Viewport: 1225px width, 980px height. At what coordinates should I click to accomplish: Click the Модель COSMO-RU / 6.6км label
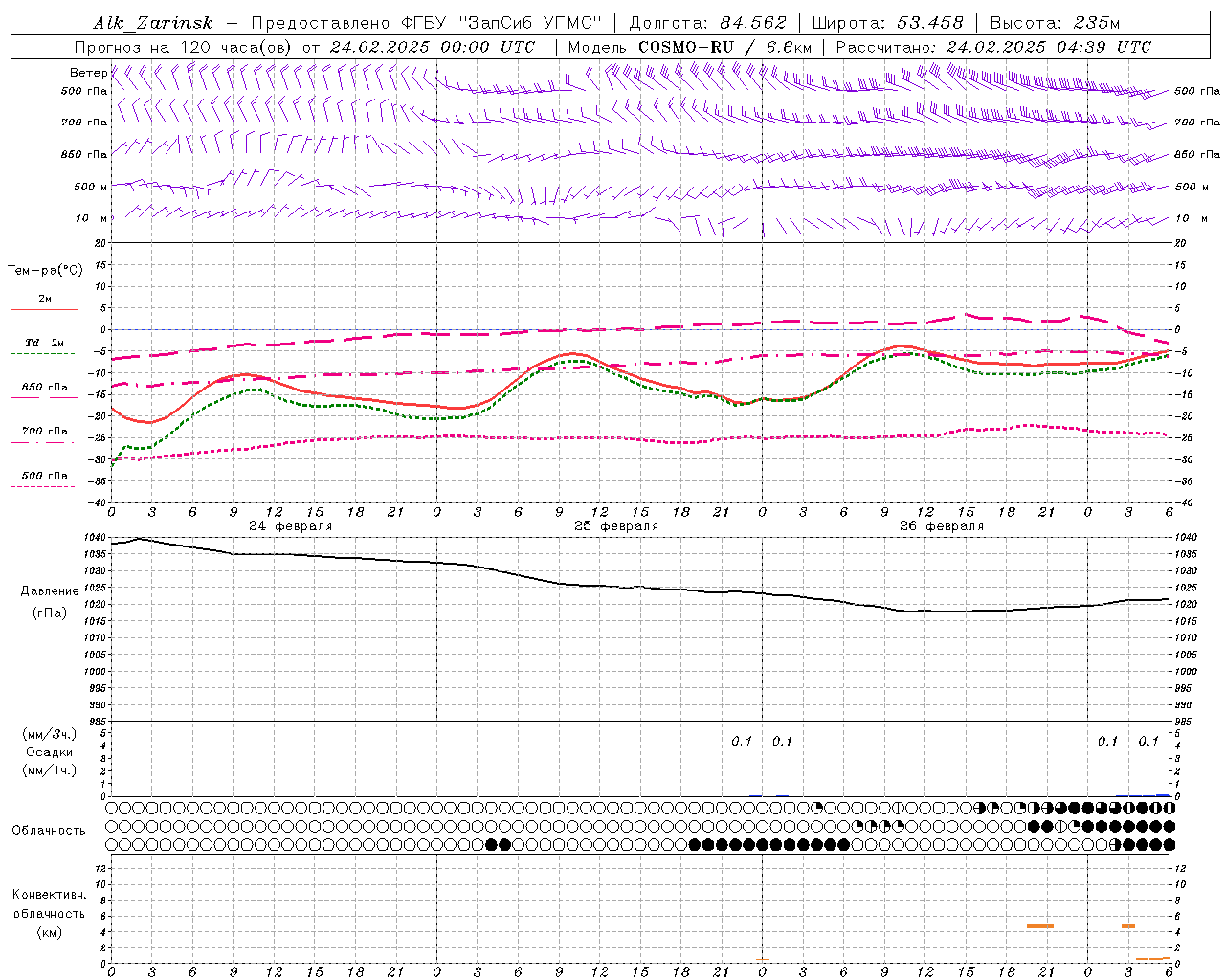tap(689, 47)
